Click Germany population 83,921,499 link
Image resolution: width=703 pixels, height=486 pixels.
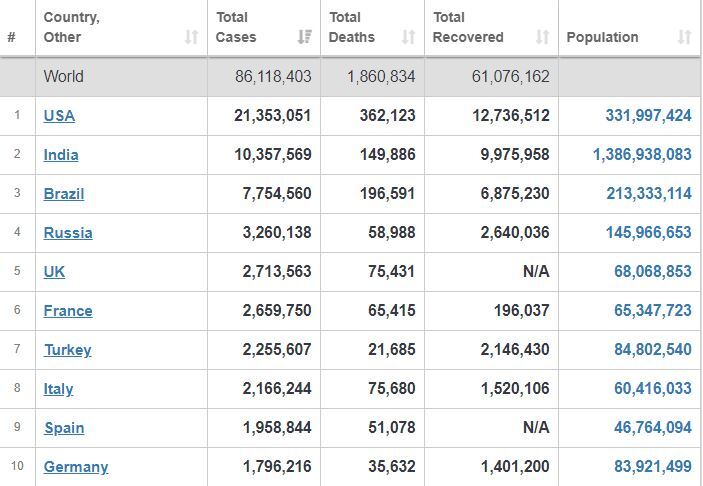point(653,467)
